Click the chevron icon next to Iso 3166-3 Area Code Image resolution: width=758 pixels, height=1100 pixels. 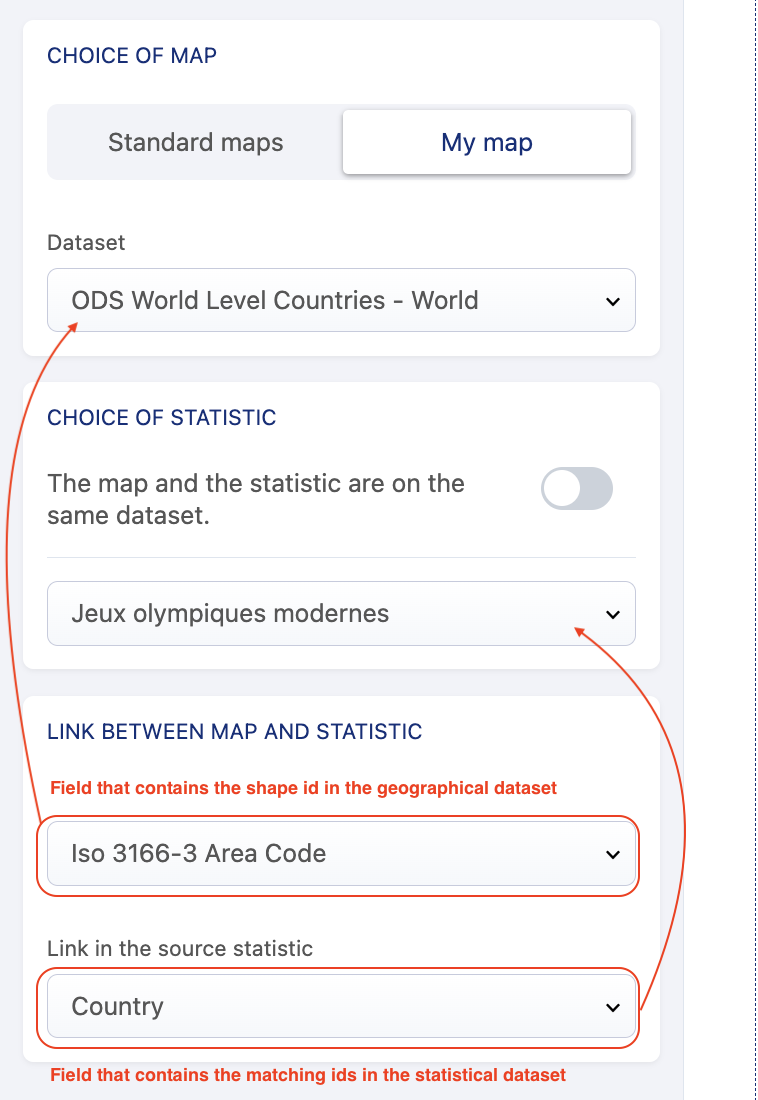(x=613, y=855)
